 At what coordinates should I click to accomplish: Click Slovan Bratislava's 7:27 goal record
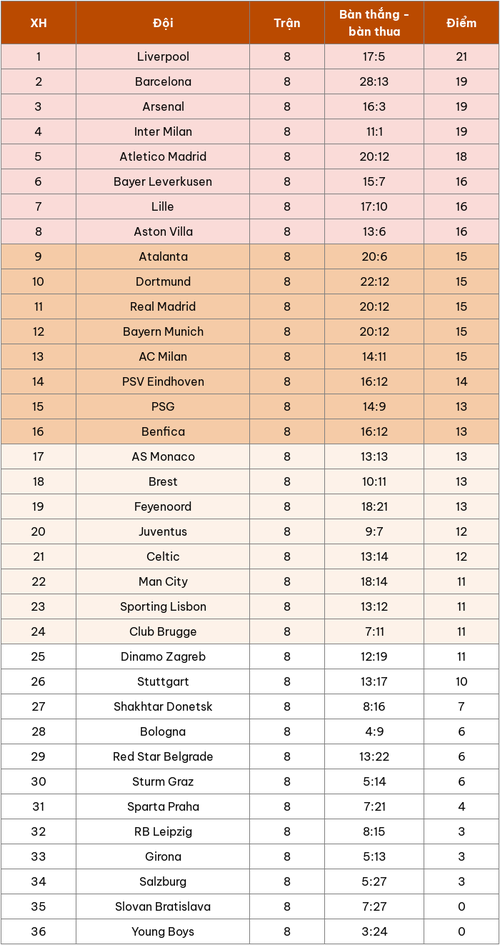click(374, 907)
